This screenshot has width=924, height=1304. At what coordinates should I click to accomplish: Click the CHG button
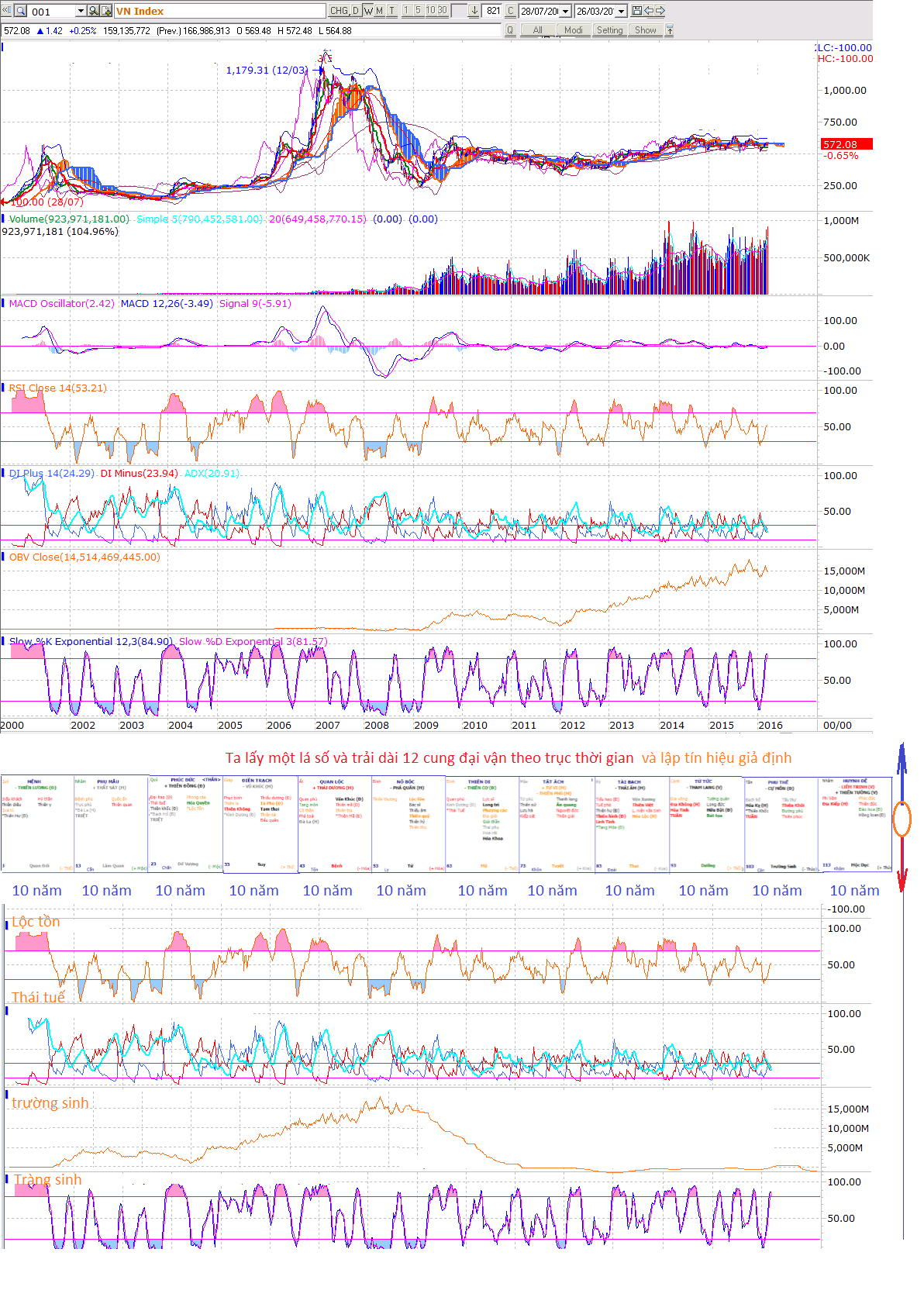[339, 11]
